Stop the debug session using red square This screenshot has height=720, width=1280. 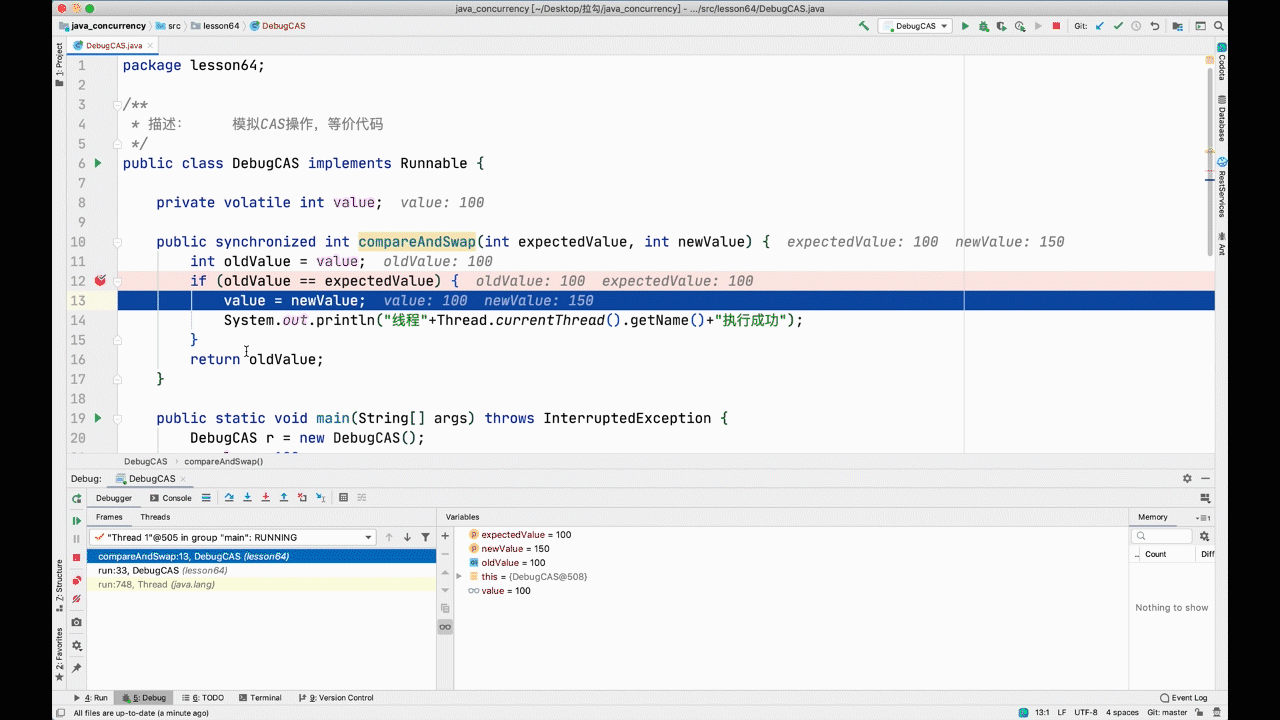(76, 557)
